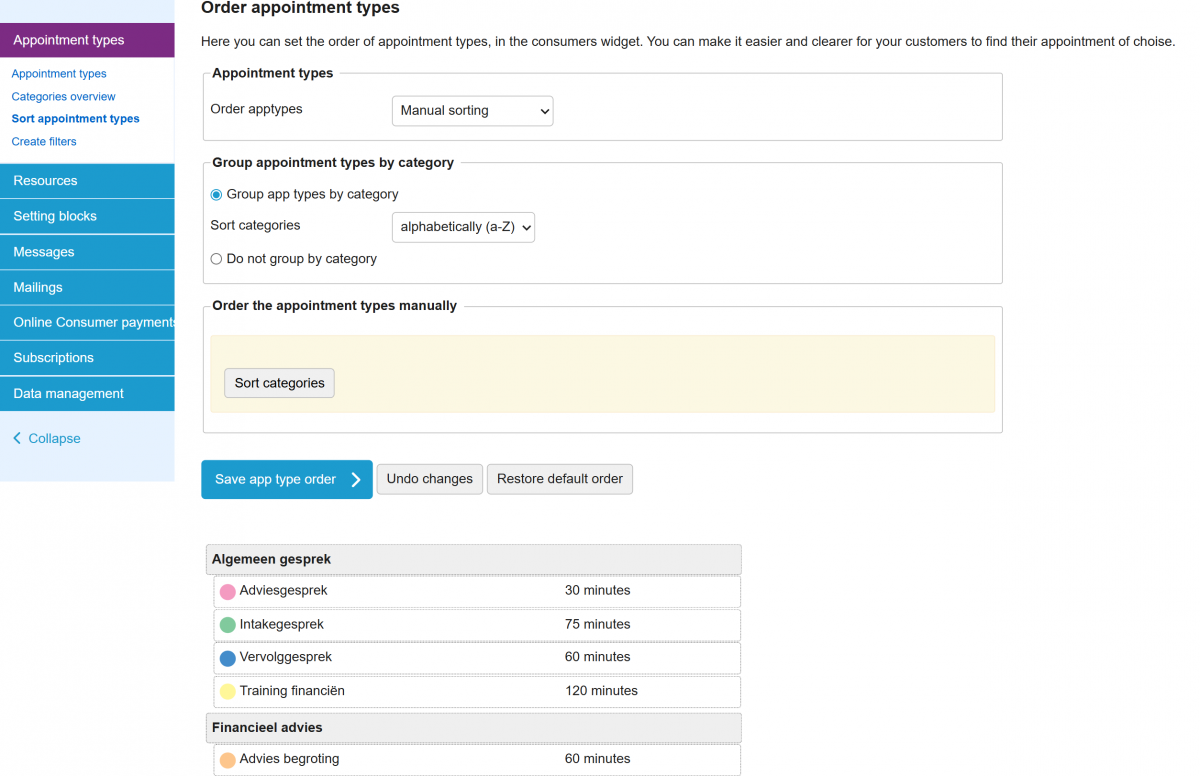Click the arrow on Save app type order
This screenshot has width=1200, height=776.
pos(356,480)
